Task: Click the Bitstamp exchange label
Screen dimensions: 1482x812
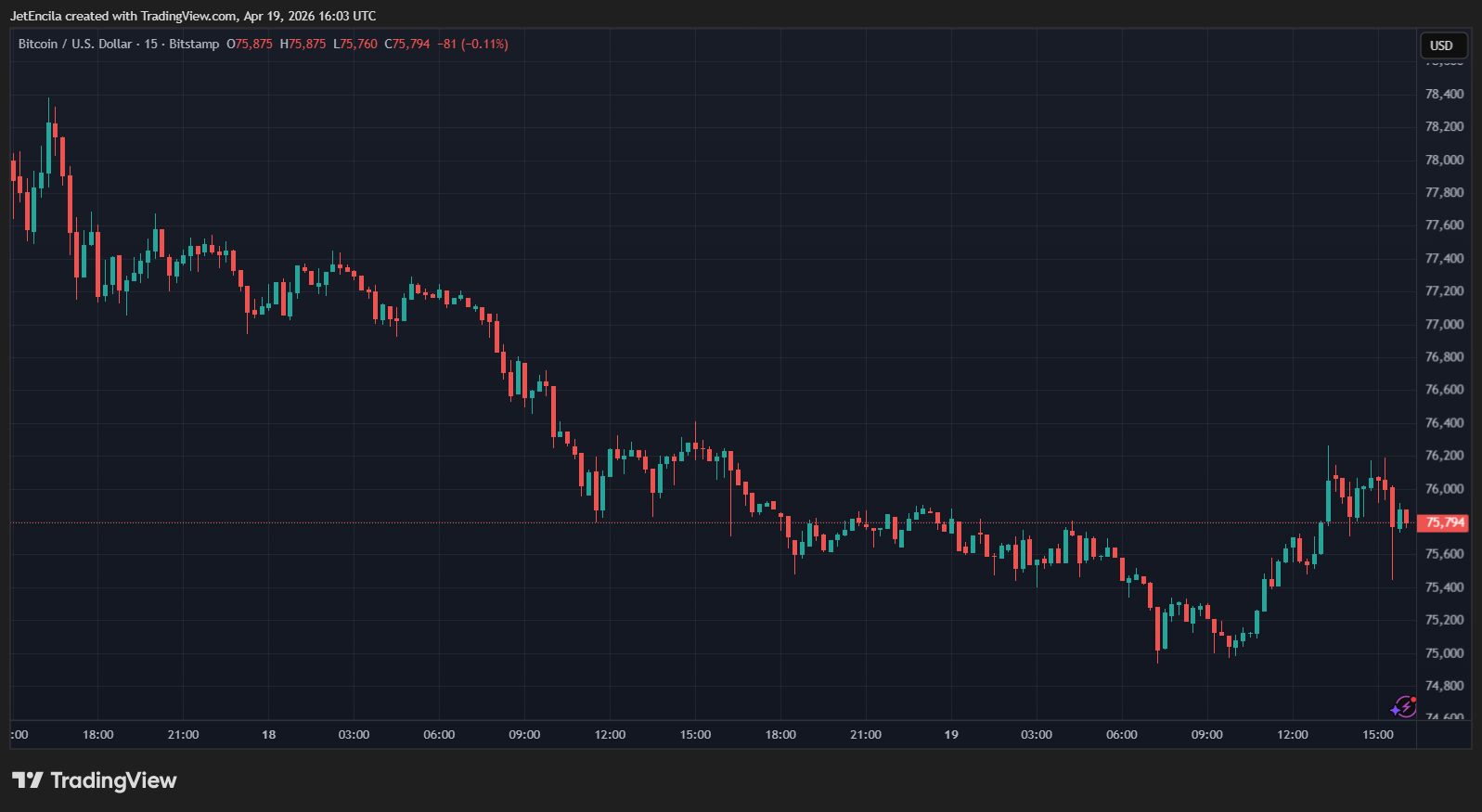Action: (x=194, y=44)
